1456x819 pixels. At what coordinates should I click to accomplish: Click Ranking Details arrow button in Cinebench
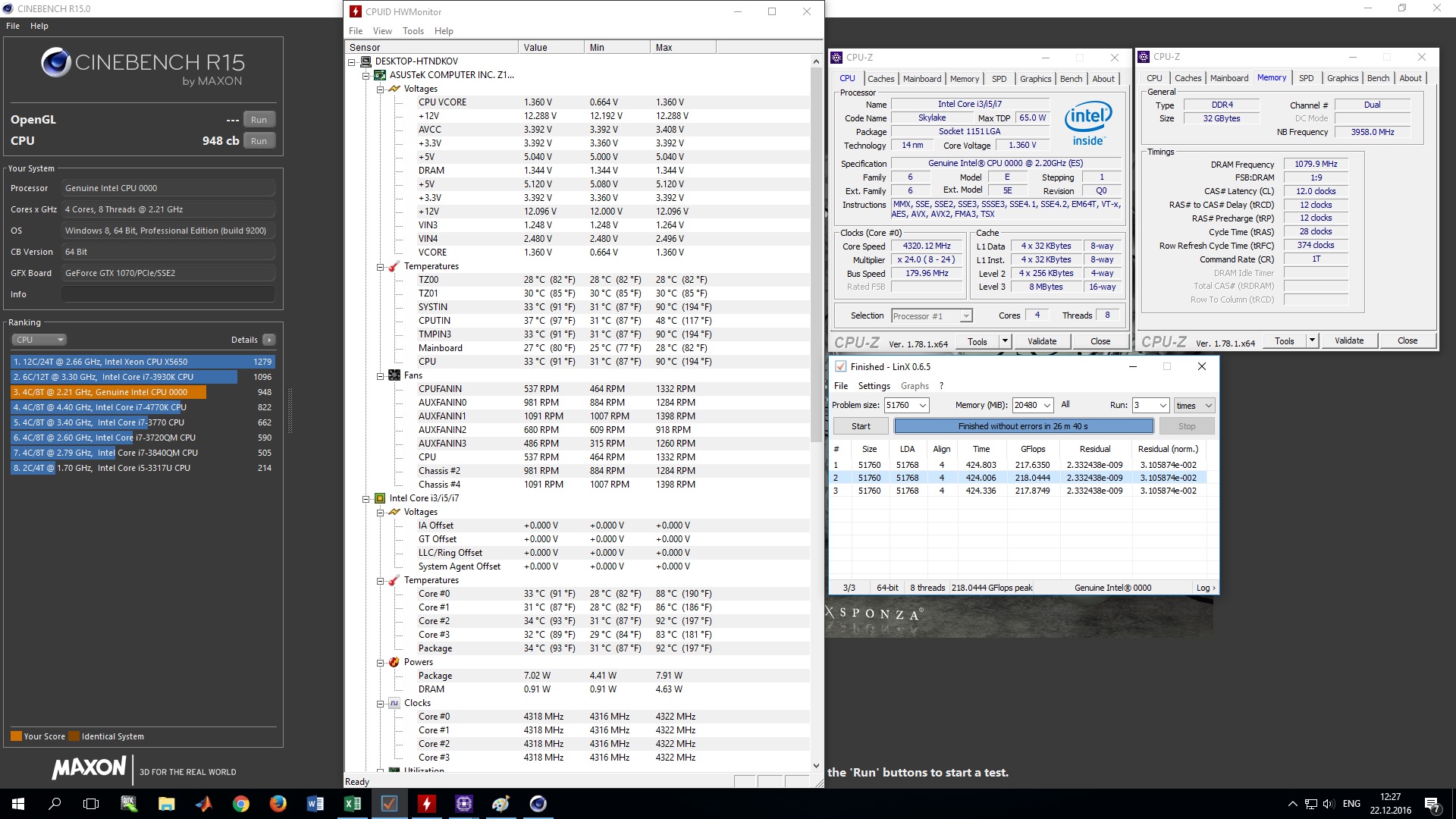pos(269,340)
